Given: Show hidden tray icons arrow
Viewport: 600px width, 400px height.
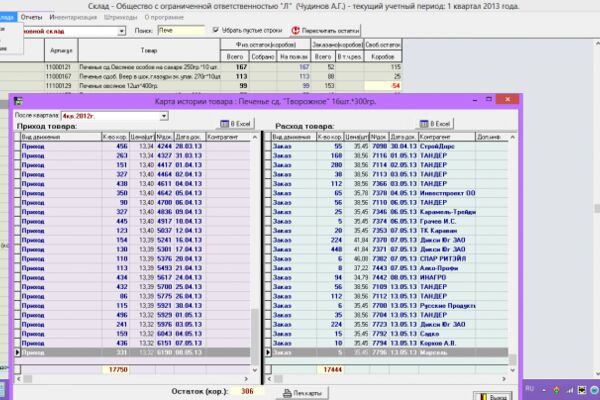Looking at the screenshot, I should pyautogui.click(x=544, y=390).
